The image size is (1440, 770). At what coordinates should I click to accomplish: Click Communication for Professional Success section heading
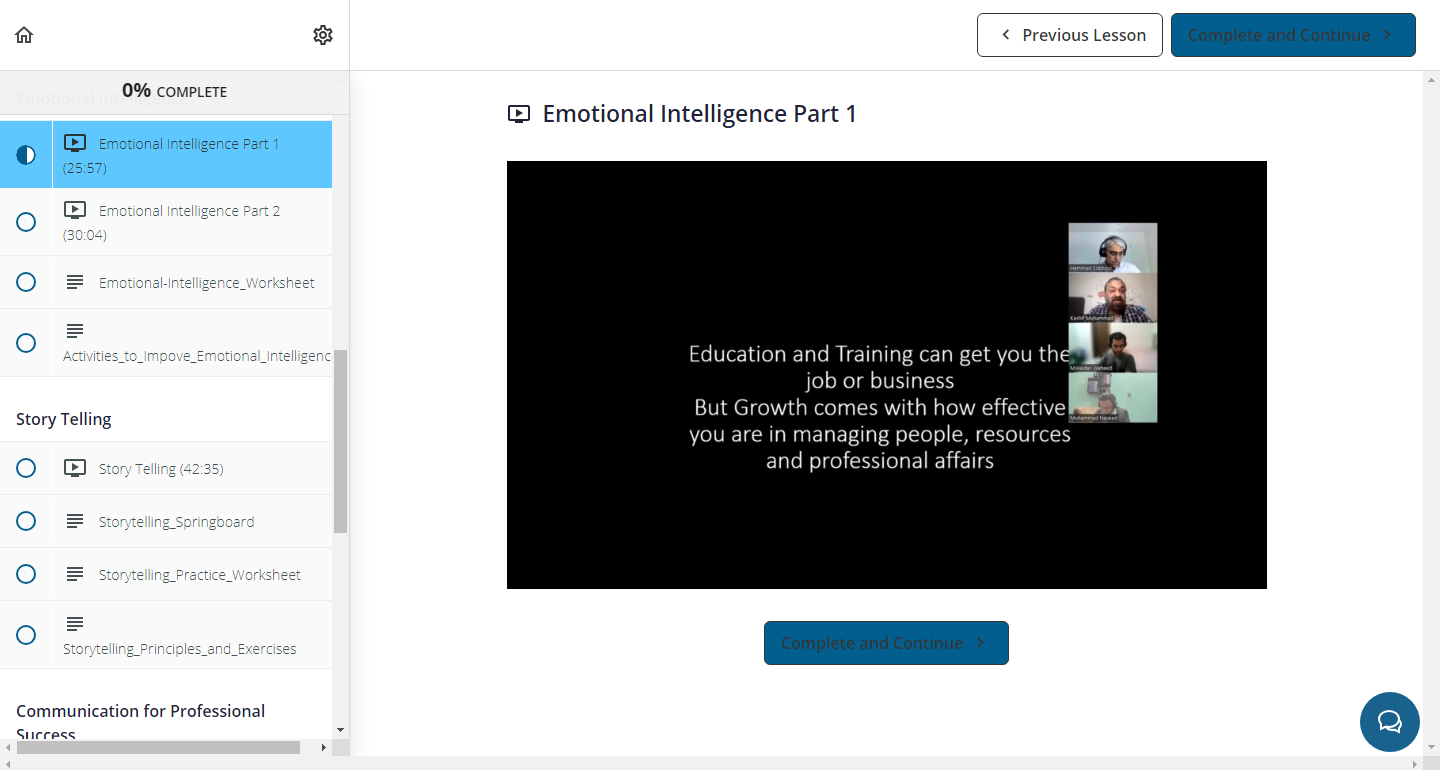click(141, 722)
